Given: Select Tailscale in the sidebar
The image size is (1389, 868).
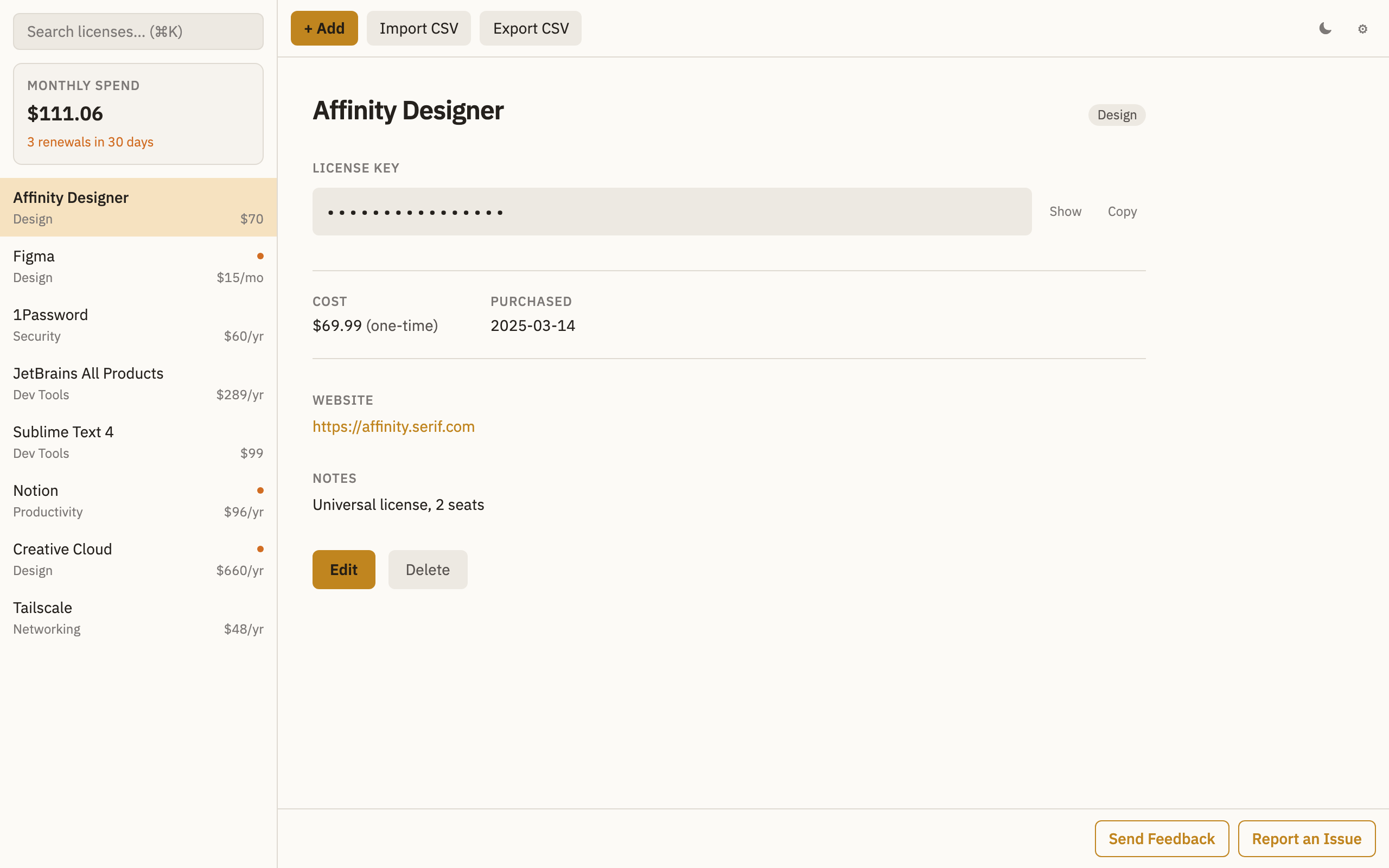Looking at the screenshot, I should [138, 618].
